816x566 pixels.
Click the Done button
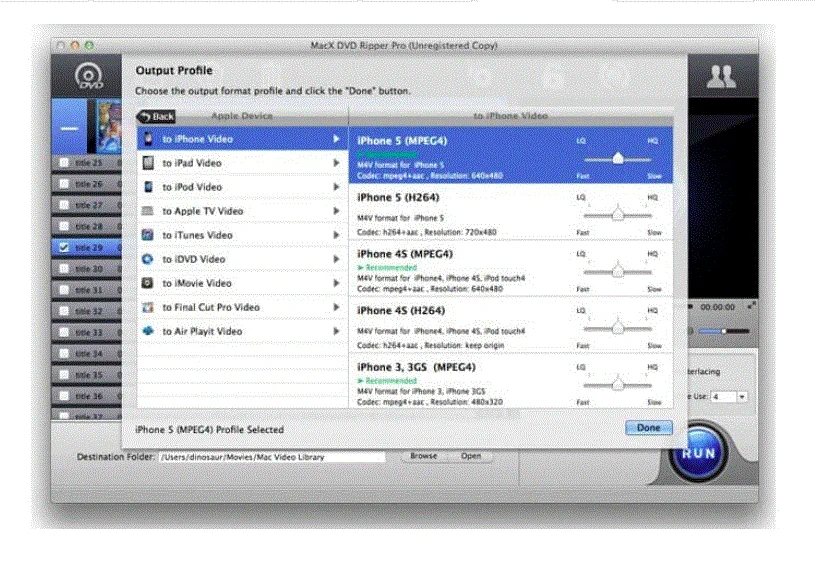(648, 428)
